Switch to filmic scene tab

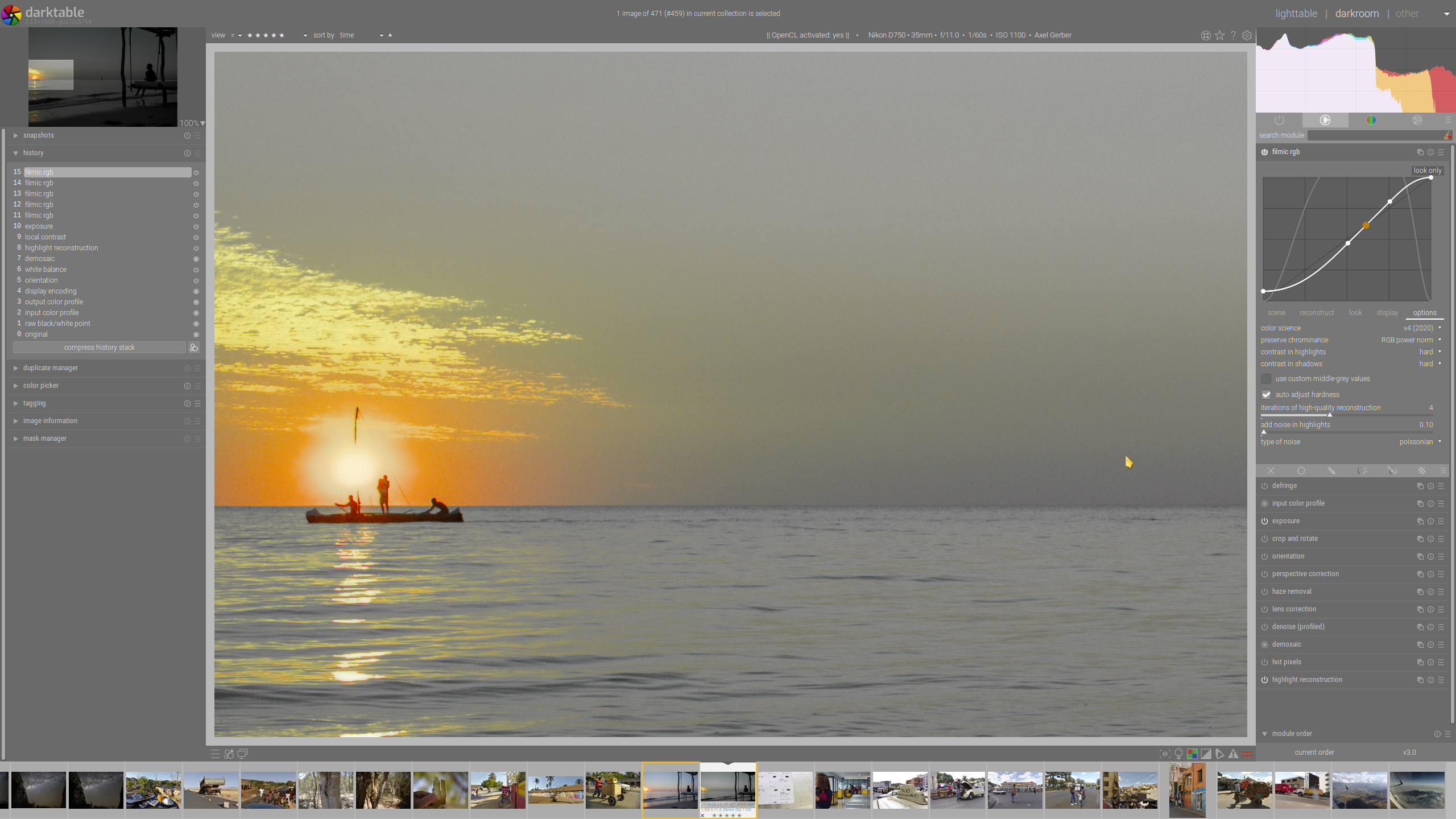pyautogui.click(x=1276, y=313)
